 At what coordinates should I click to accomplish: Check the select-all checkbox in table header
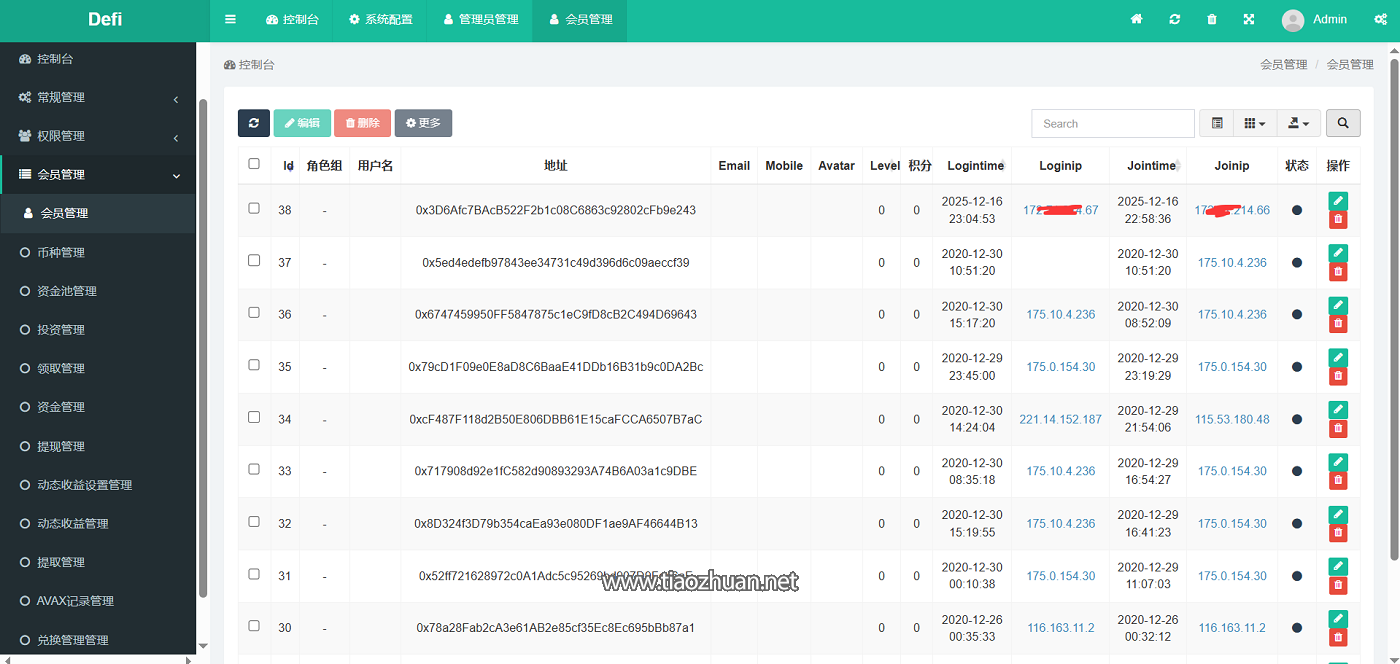click(x=254, y=164)
